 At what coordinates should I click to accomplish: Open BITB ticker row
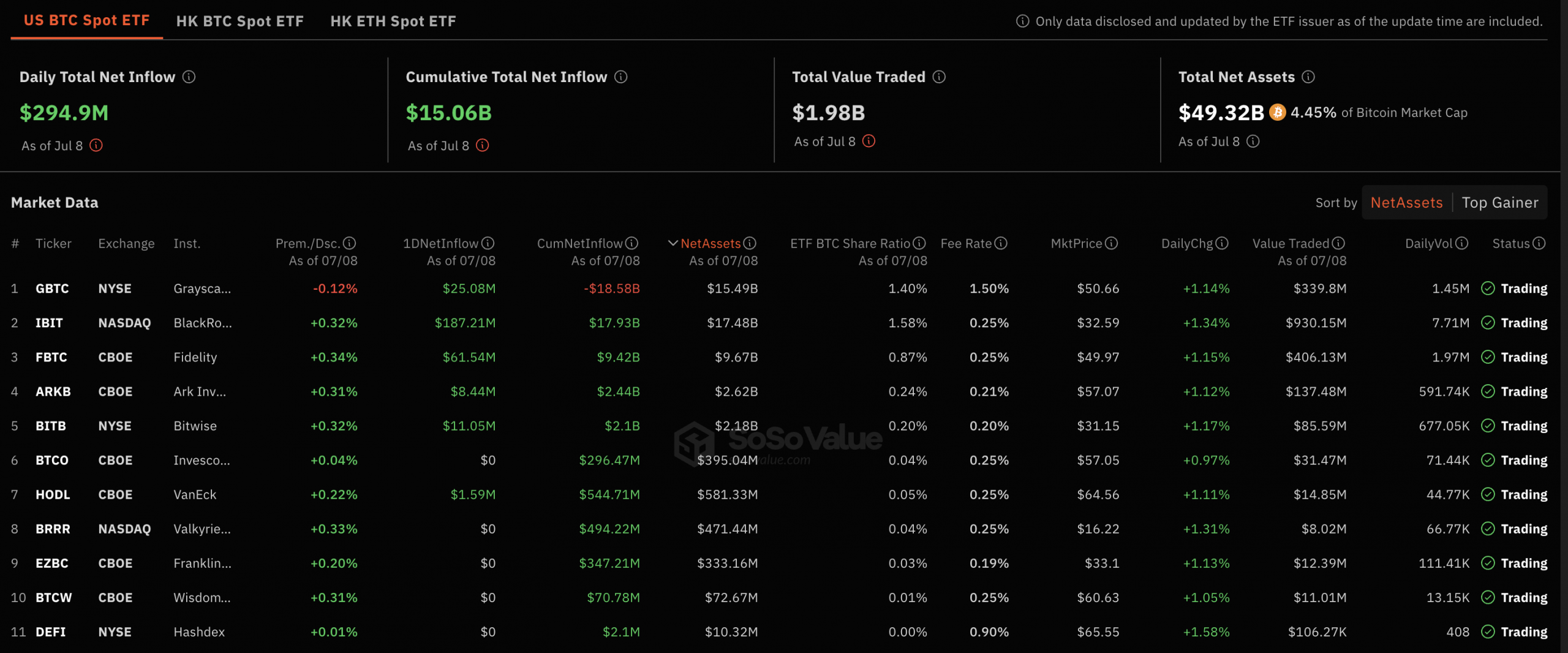[x=779, y=425]
